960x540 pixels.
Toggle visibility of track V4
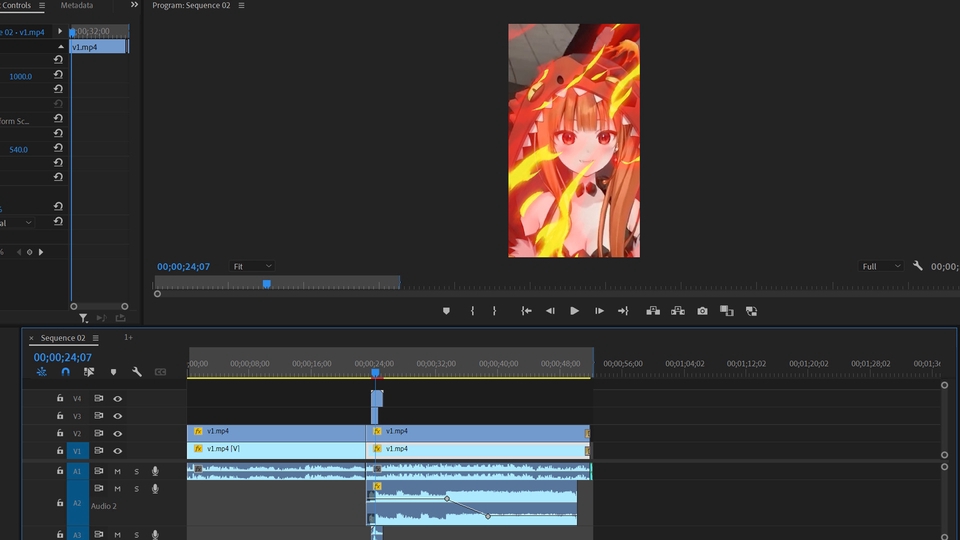(x=118, y=399)
